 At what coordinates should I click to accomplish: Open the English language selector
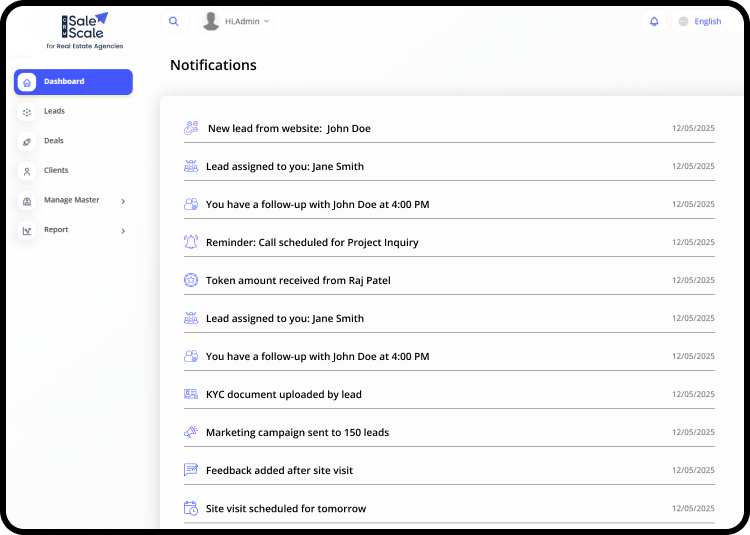tap(707, 21)
